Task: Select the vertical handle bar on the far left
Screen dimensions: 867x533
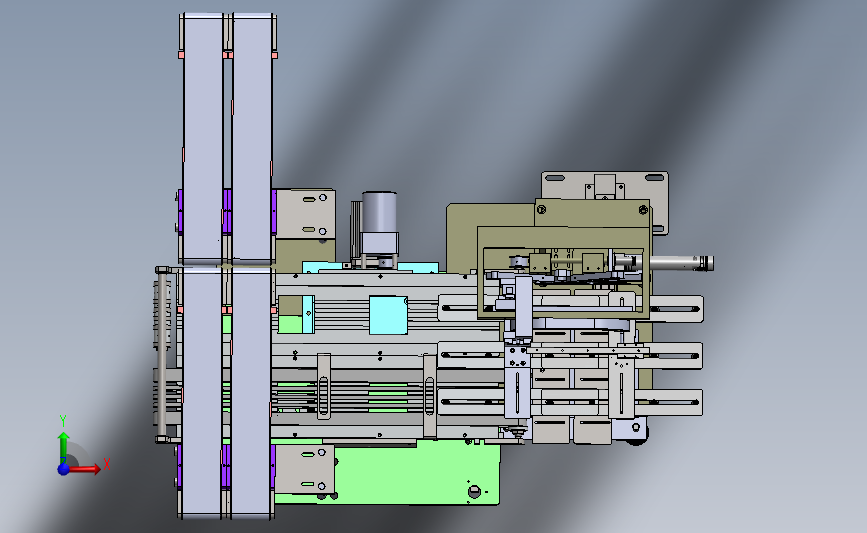Action: (161, 354)
